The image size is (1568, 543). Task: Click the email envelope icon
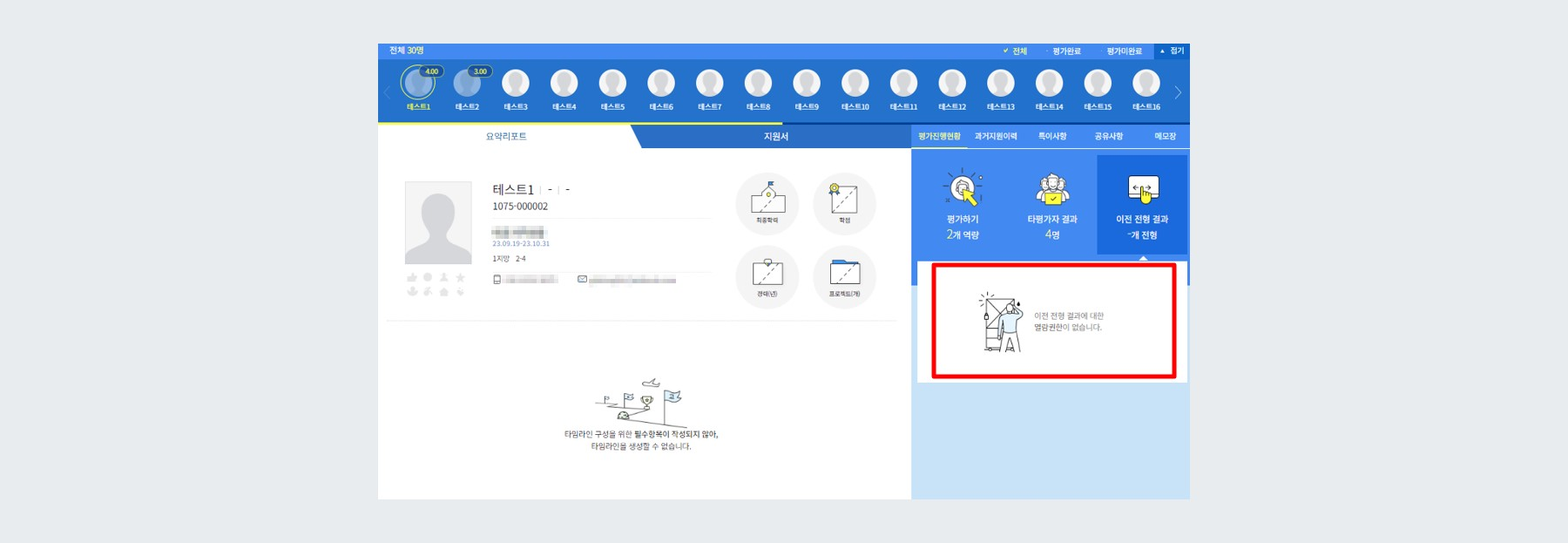point(582,279)
